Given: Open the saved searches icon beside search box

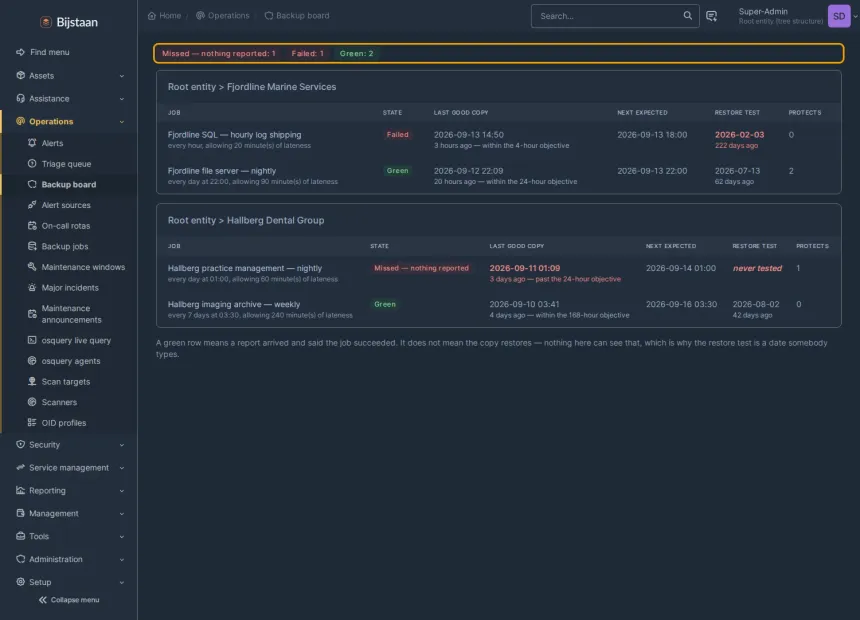Looking at the screenshot, I should 711,16.
